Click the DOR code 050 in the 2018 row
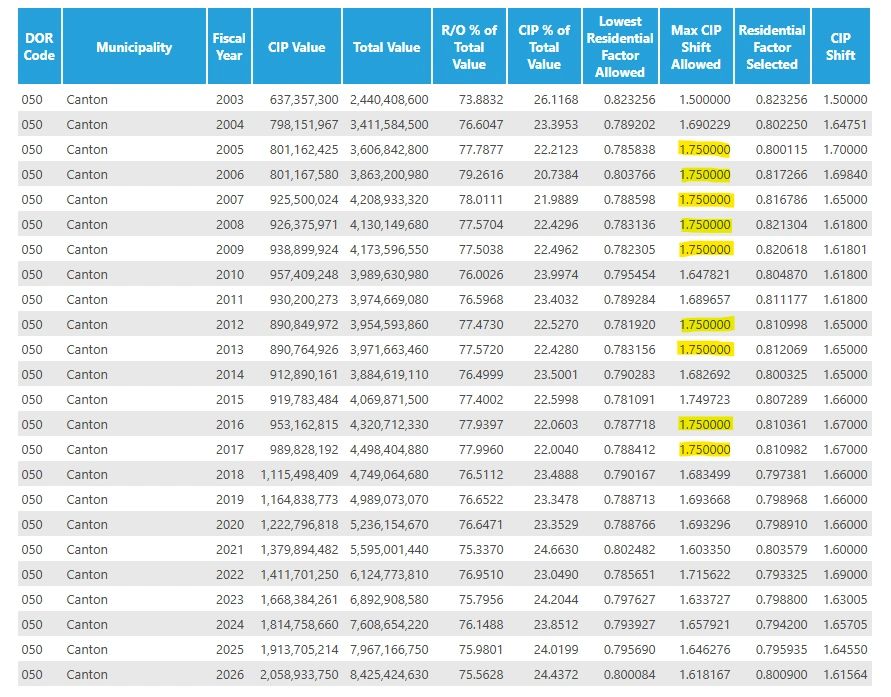891x697 pixels. pos(32,474)
